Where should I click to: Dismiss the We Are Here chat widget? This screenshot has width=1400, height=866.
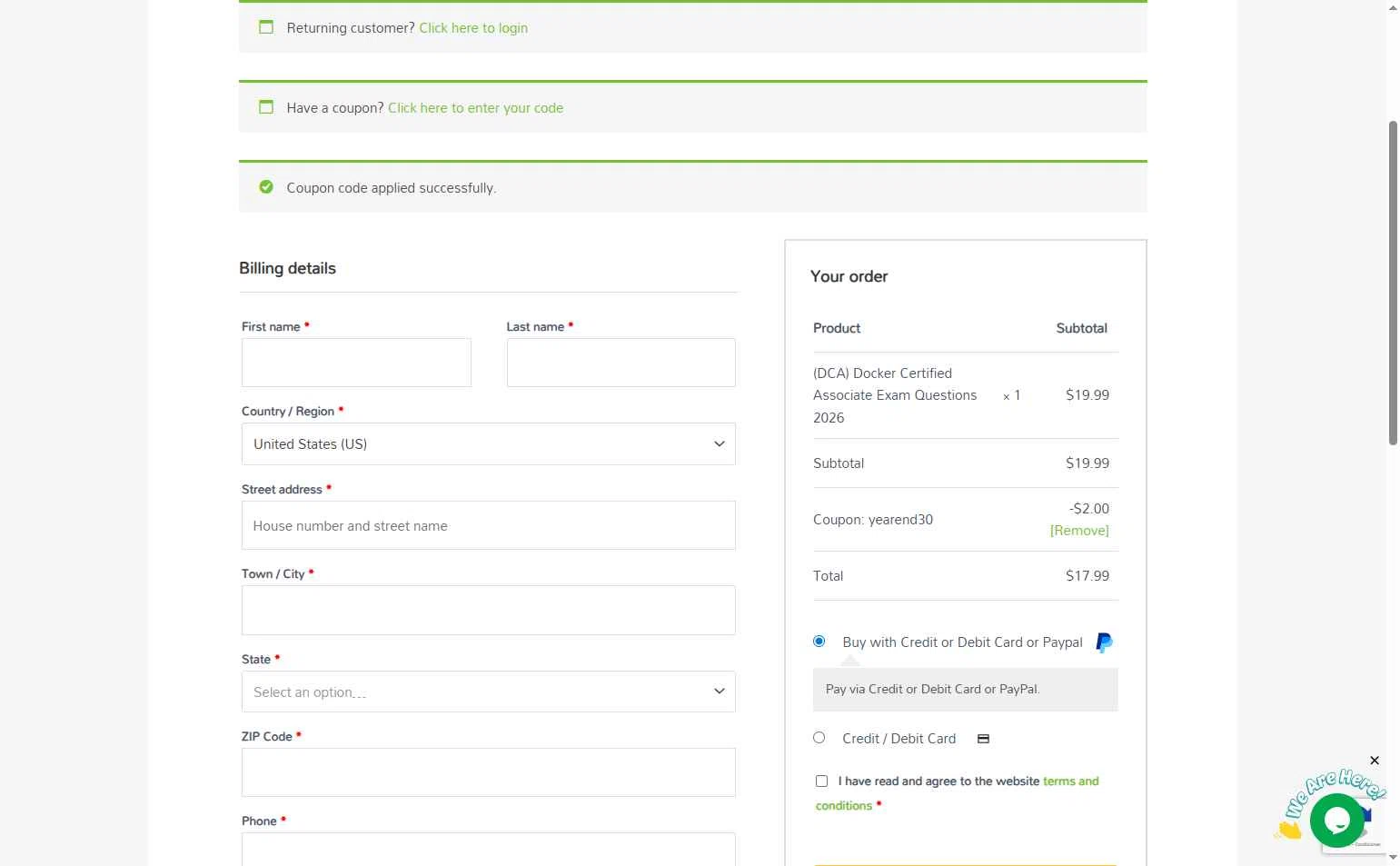pos(1375,761)
